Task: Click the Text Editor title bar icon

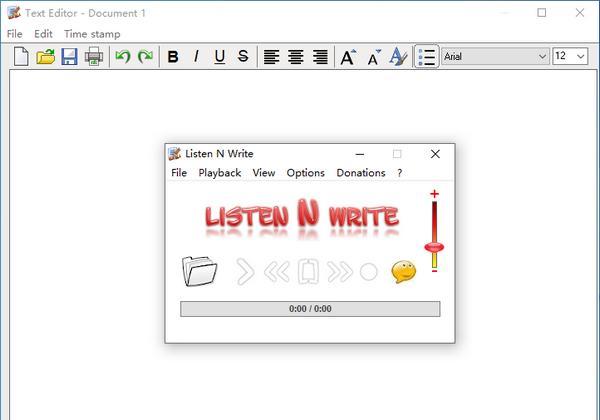Action: (14, 12)
